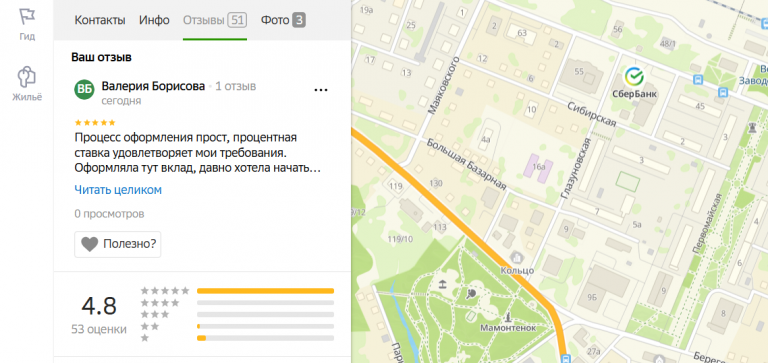768x363 pixels.
Task: Click the Ваш отзыв heading
Action: [x=101, y=57]
